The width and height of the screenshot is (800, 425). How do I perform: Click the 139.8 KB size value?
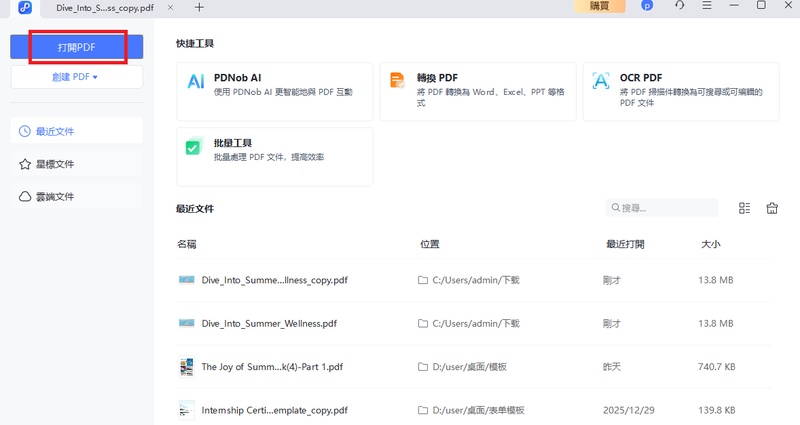point(716,410)
